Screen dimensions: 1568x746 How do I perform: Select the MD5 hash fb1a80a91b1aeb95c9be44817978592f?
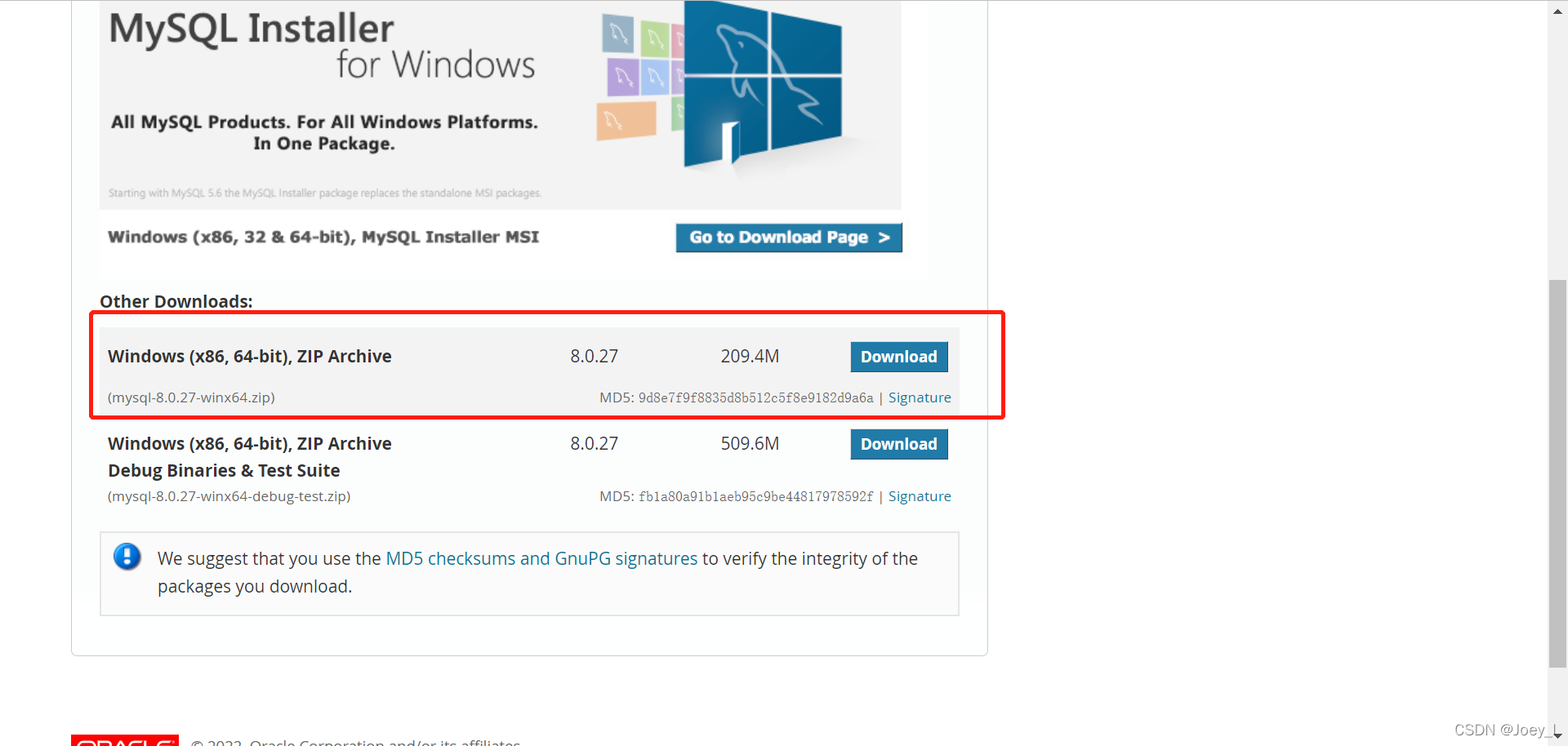point(756,496)
